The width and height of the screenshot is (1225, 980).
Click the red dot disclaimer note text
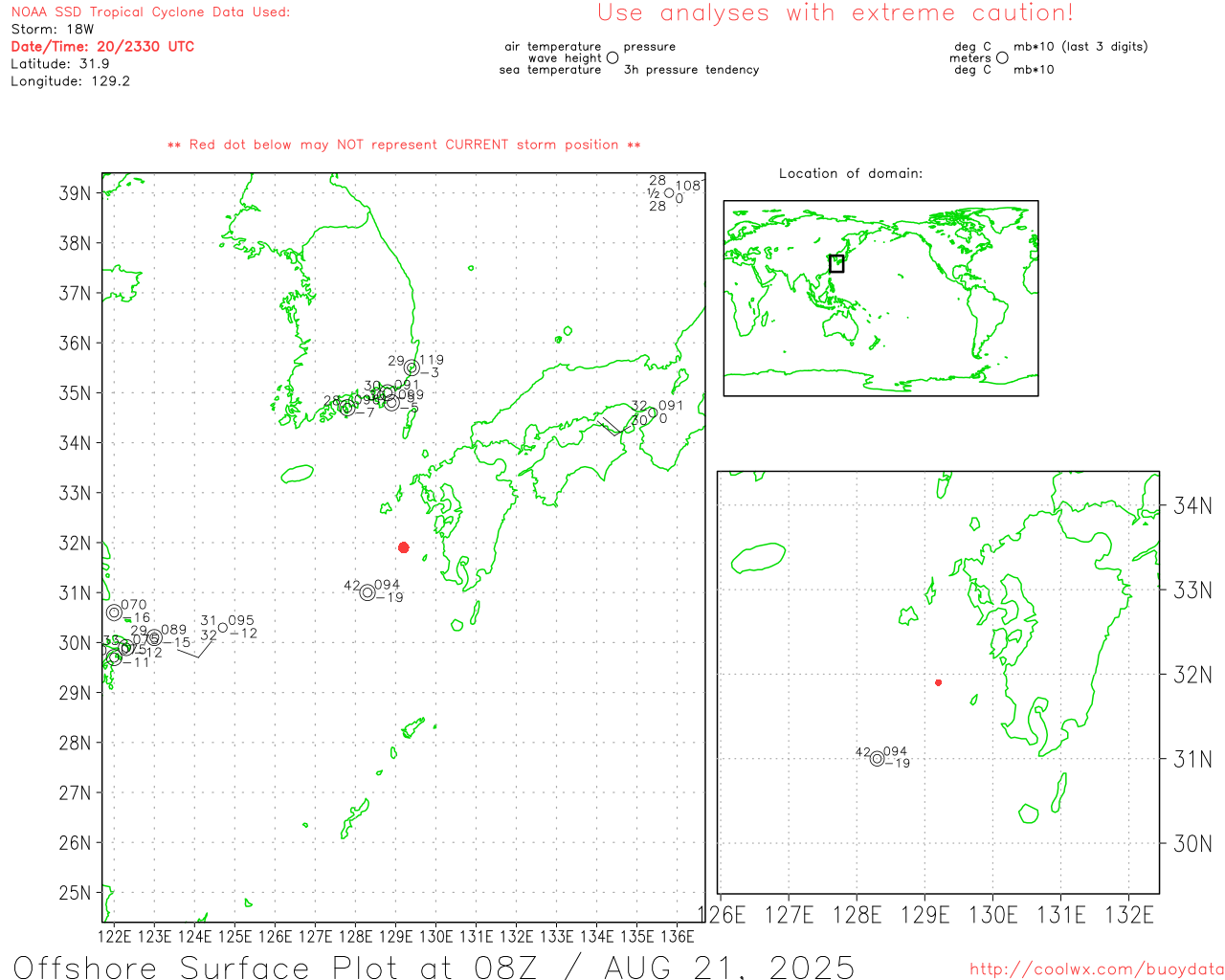point(404,145)
